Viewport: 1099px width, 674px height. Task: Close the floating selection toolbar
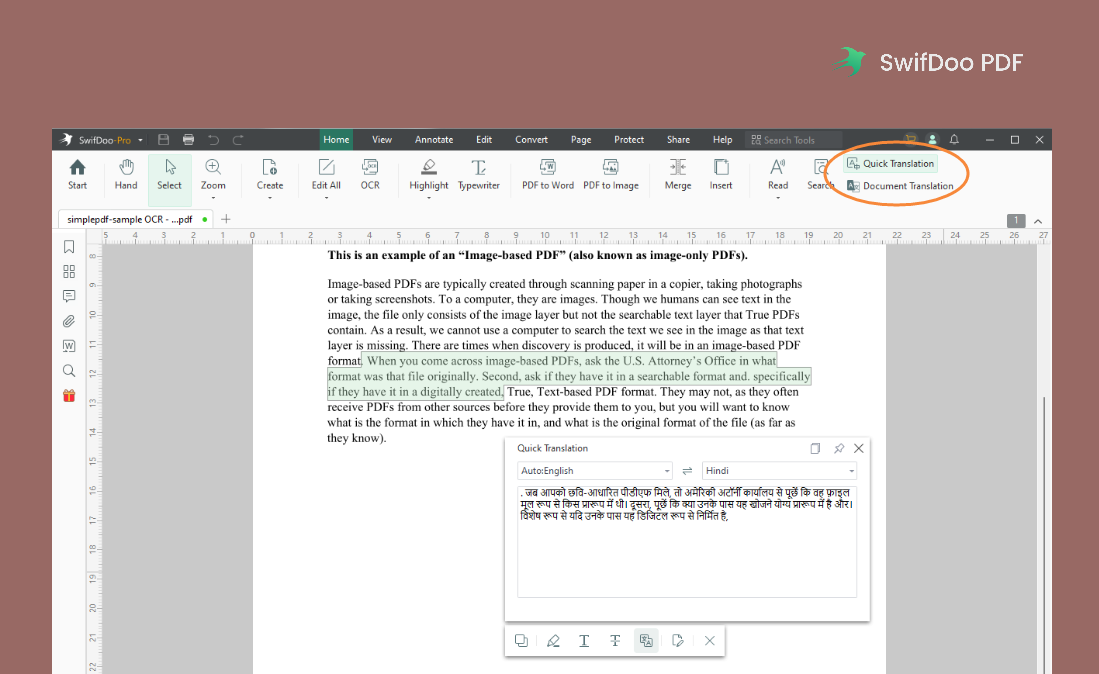(x=709, y=640)
